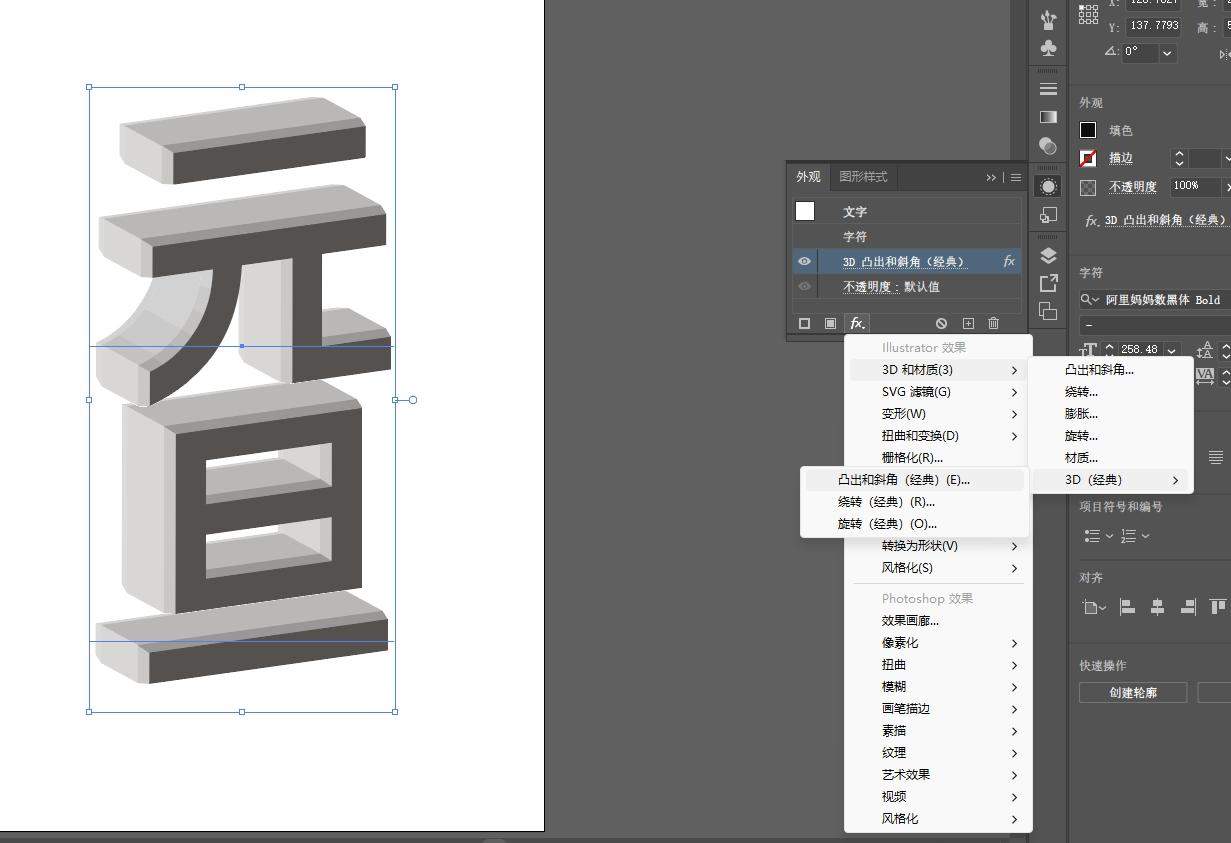This screenshot has height=843, width=1231.
Task: Choose 栅格化(R)... menu item
Action: (x=939, y=458)
